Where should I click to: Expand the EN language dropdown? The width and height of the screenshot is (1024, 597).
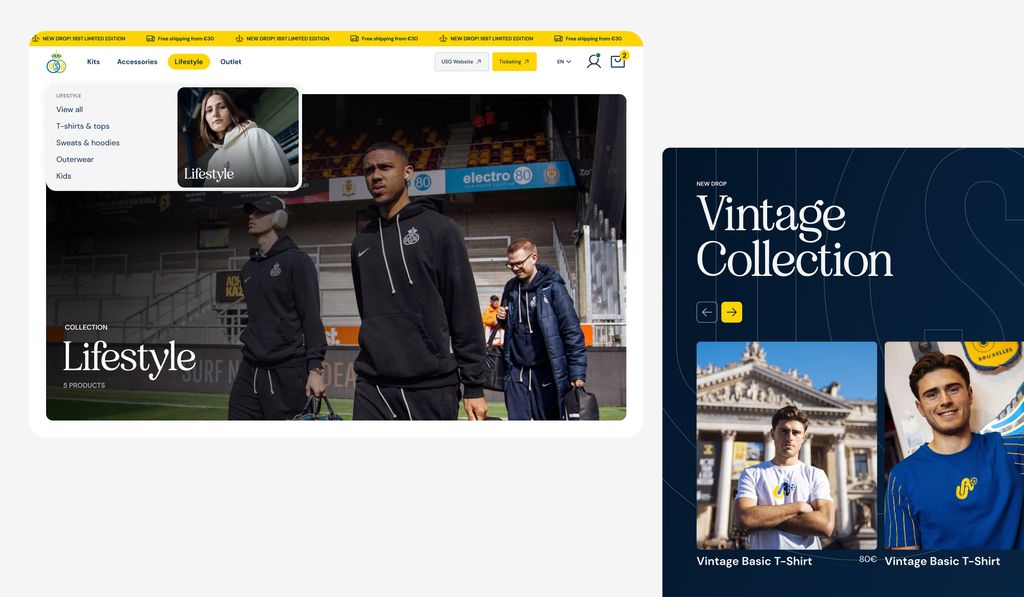[x=564, y=62]
